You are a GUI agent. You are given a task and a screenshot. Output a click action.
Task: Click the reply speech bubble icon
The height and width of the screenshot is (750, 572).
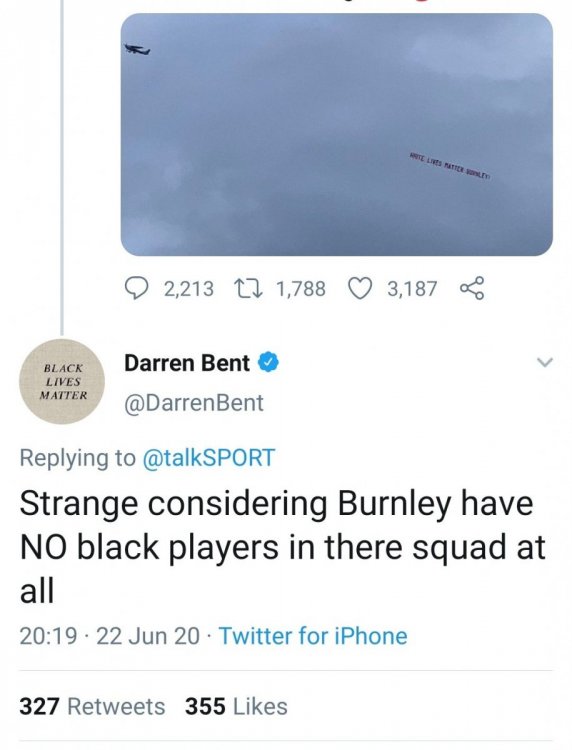[x=136, y=289]
